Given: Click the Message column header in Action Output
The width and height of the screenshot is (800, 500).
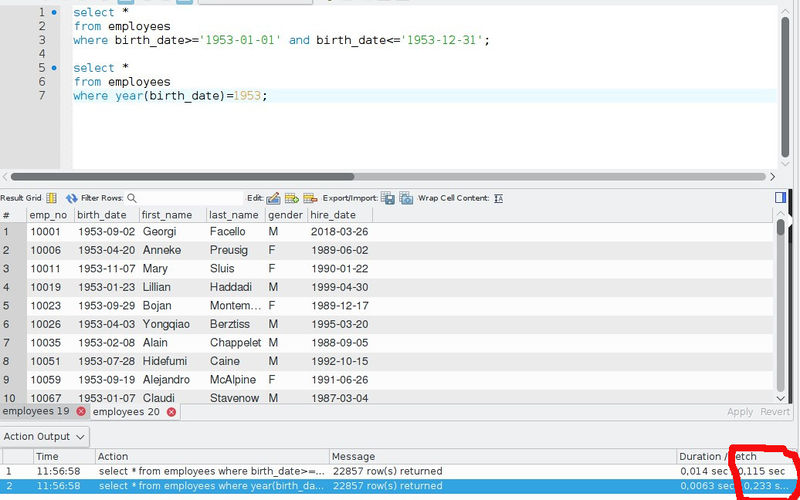Looking at the screenshot, I should pos(503,457).
